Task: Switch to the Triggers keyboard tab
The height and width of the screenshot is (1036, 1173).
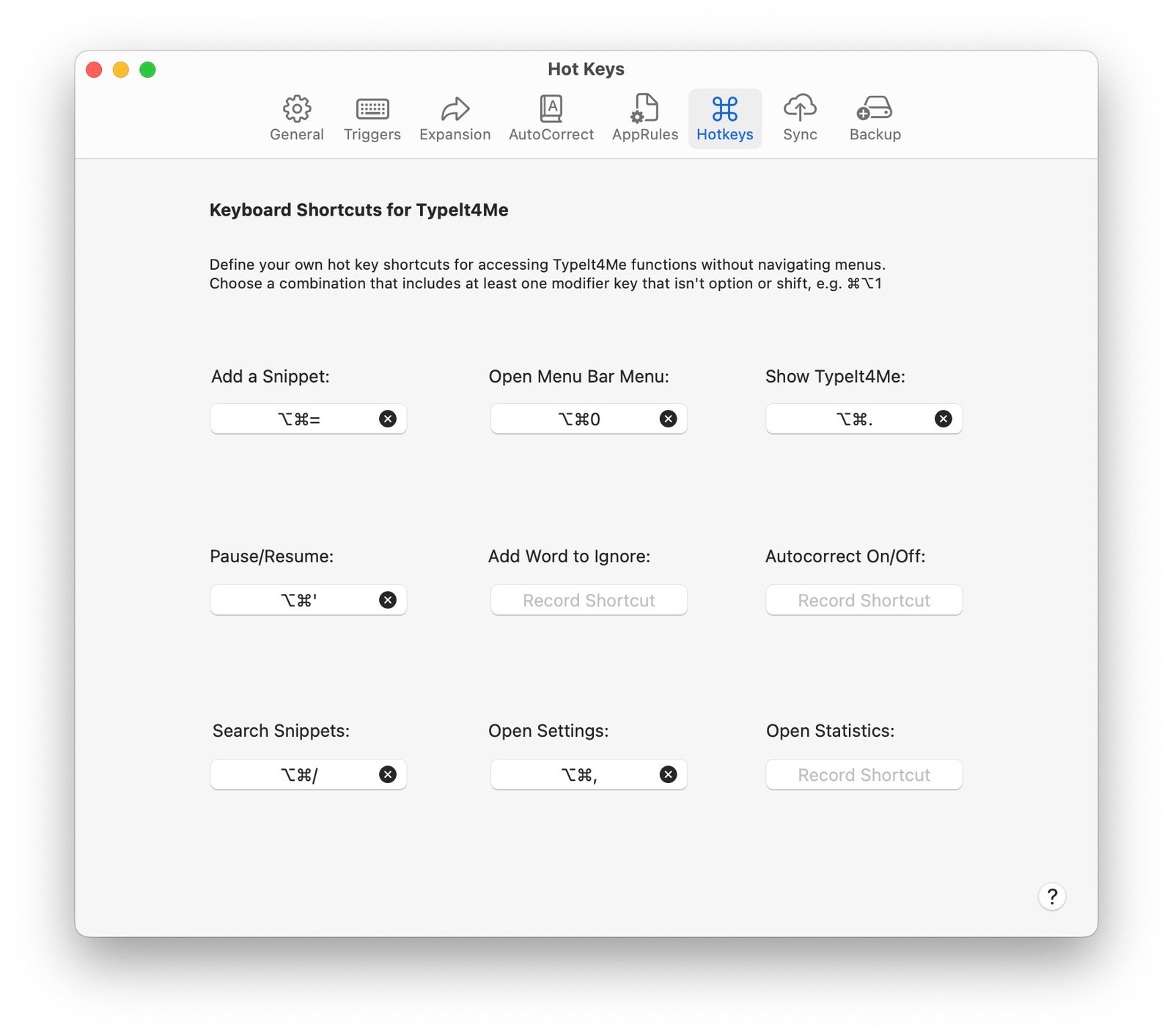Action: pos(372,118)
